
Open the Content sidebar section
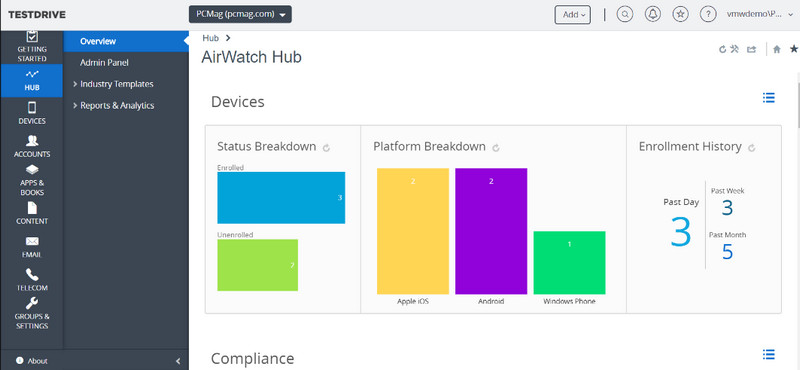32,214
